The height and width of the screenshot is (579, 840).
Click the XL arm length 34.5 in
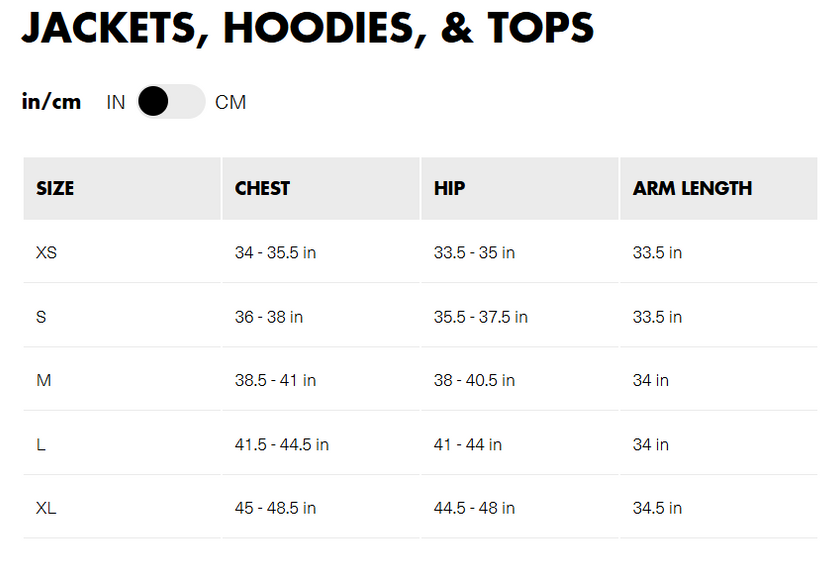point(657,509)
